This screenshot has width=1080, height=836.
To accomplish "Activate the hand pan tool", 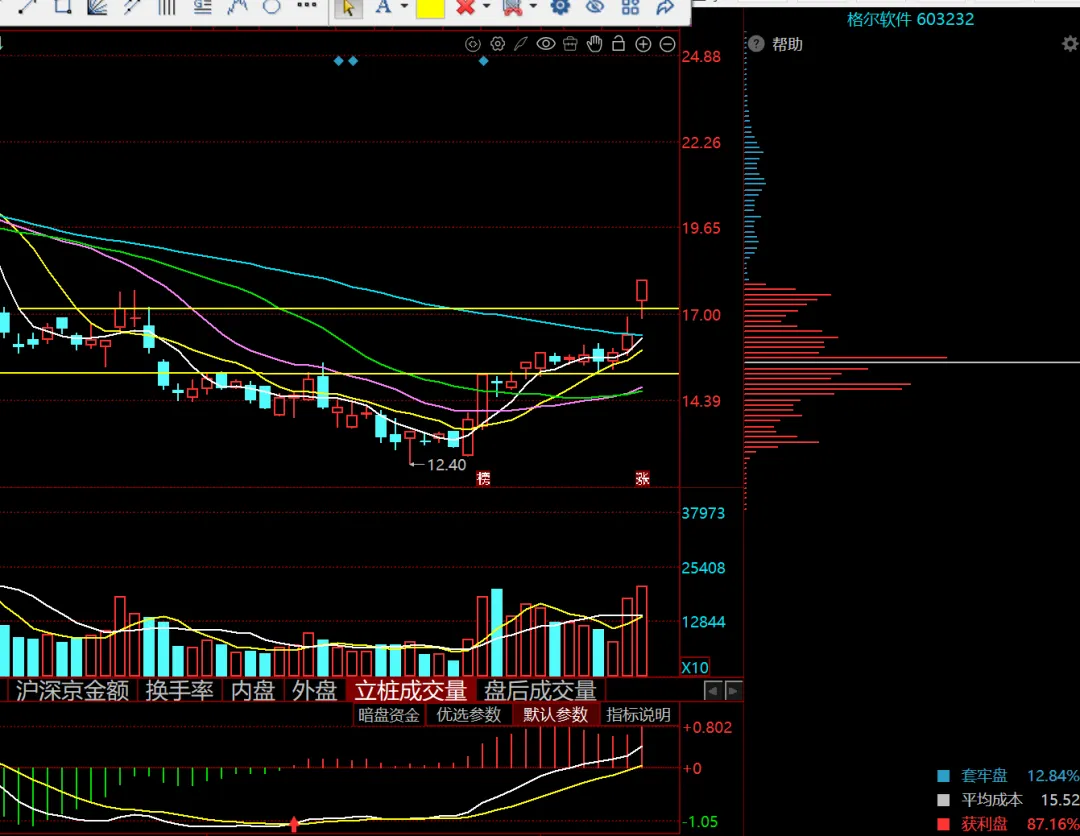I will (x=594, y=44).
